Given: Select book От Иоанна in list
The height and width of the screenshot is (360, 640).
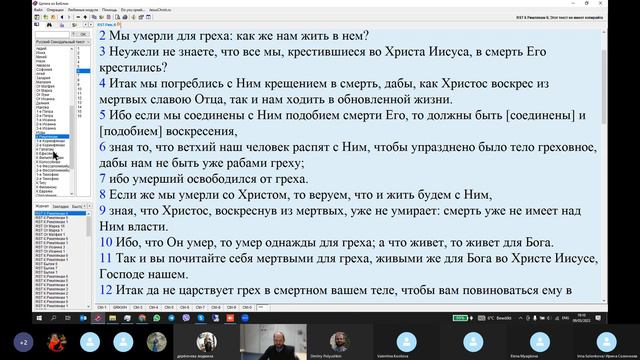Looking at the screenshot, I should [x=46, y=99].
